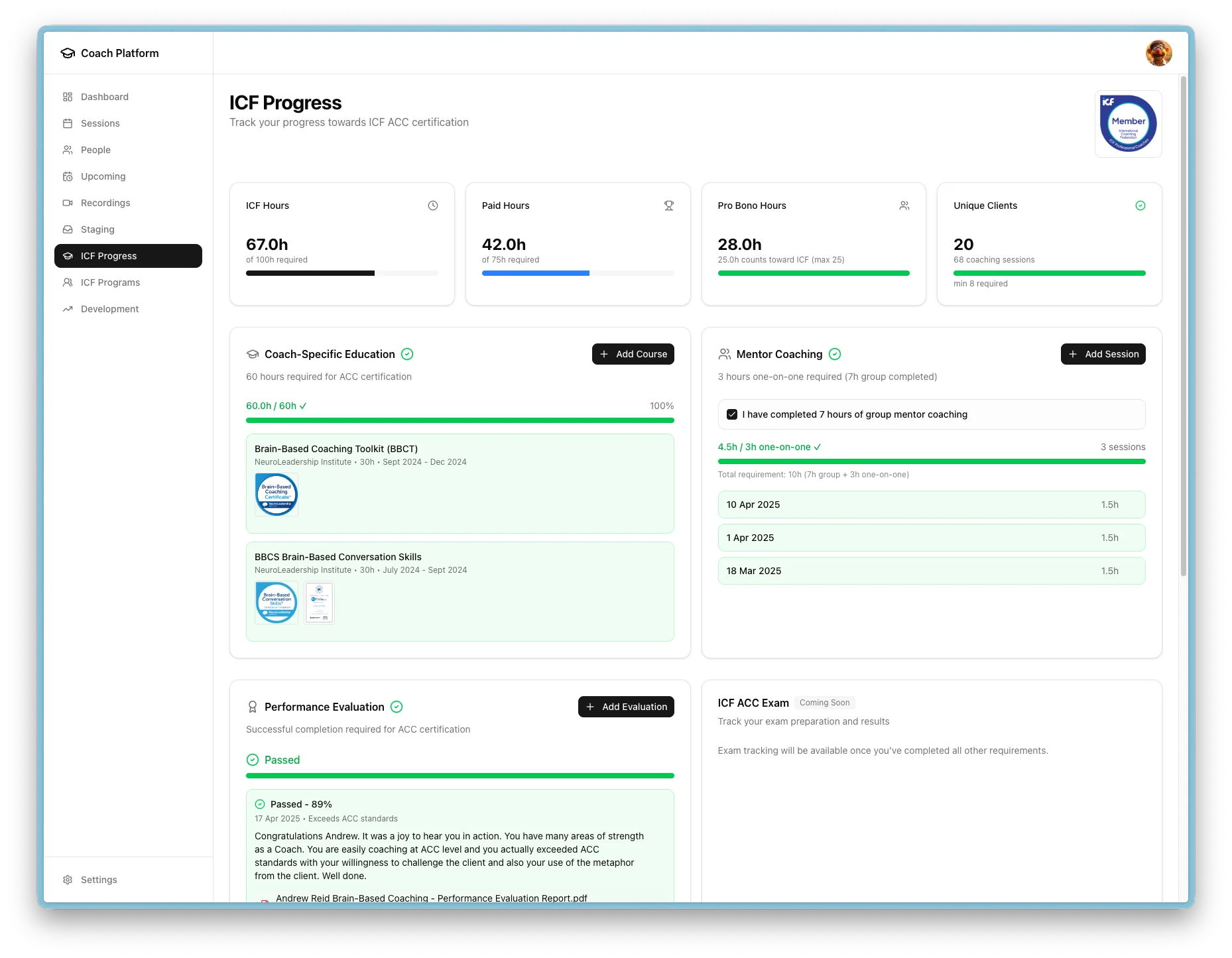Click the Add Course button
The height and width of the screenshot is (958, 1232).
tap(633, 354)
